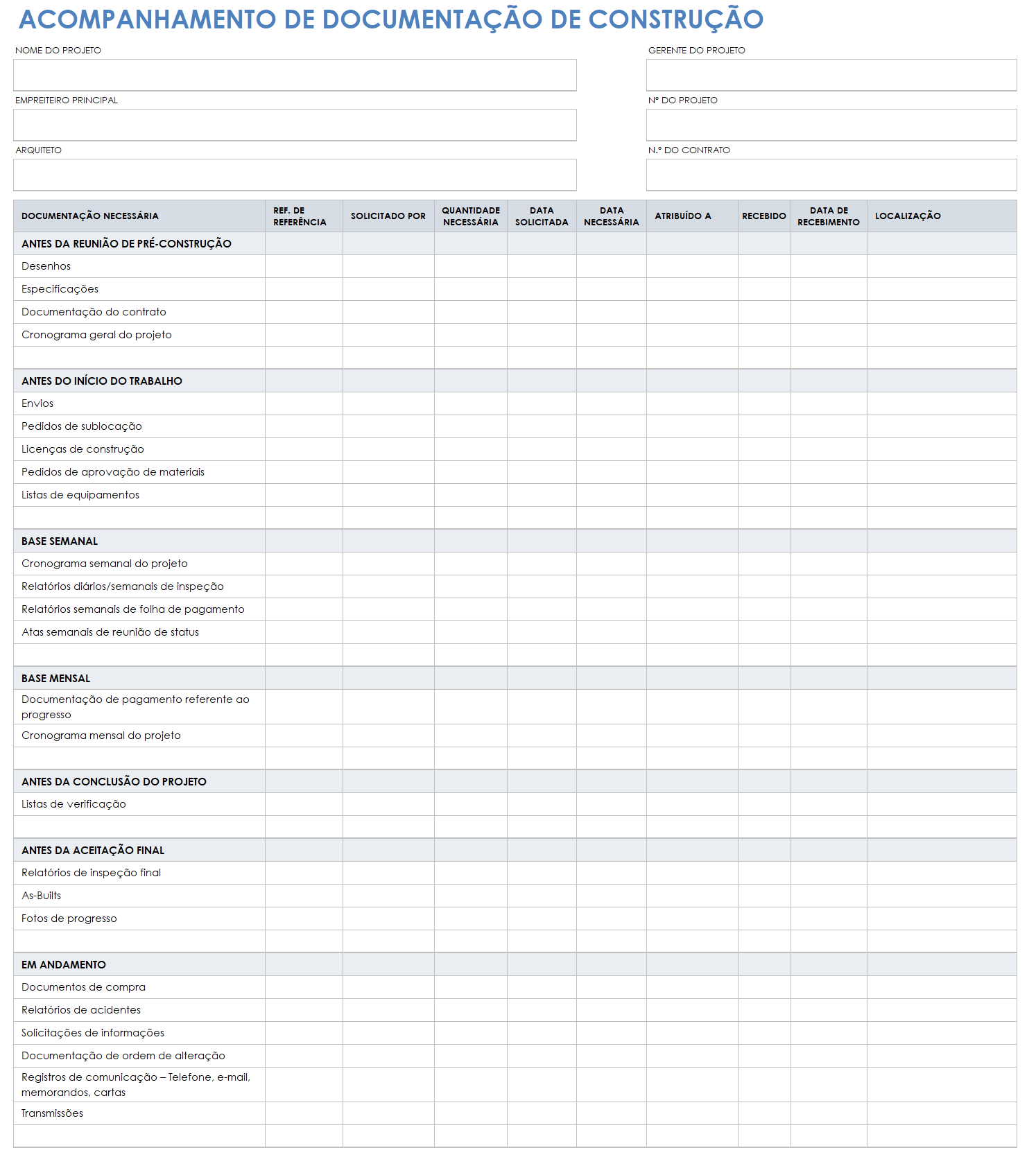Select the 'Solicitações de informações' row label

[93, 1033]
